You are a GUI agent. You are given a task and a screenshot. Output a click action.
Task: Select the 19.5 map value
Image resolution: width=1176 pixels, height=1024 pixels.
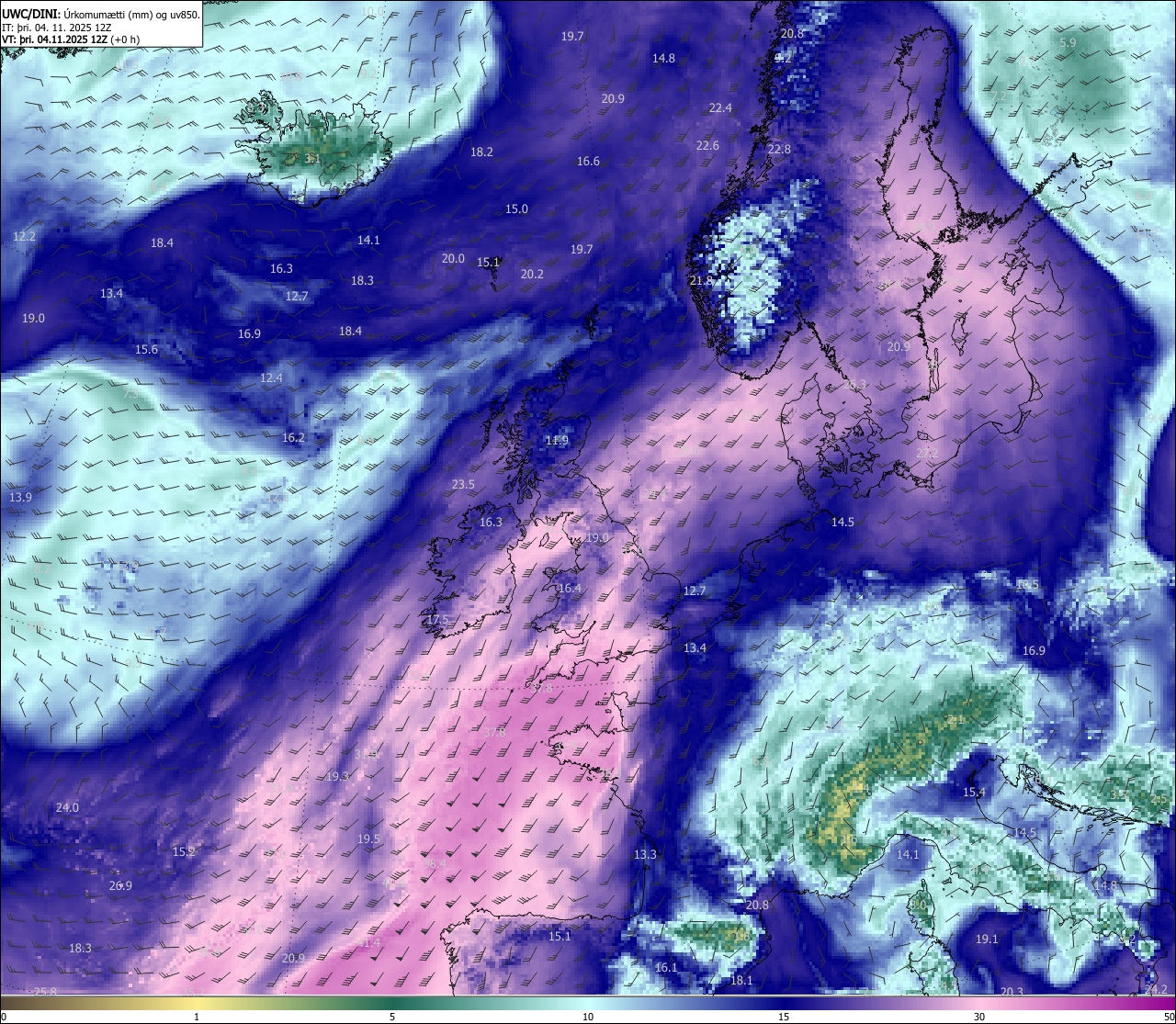368,839
